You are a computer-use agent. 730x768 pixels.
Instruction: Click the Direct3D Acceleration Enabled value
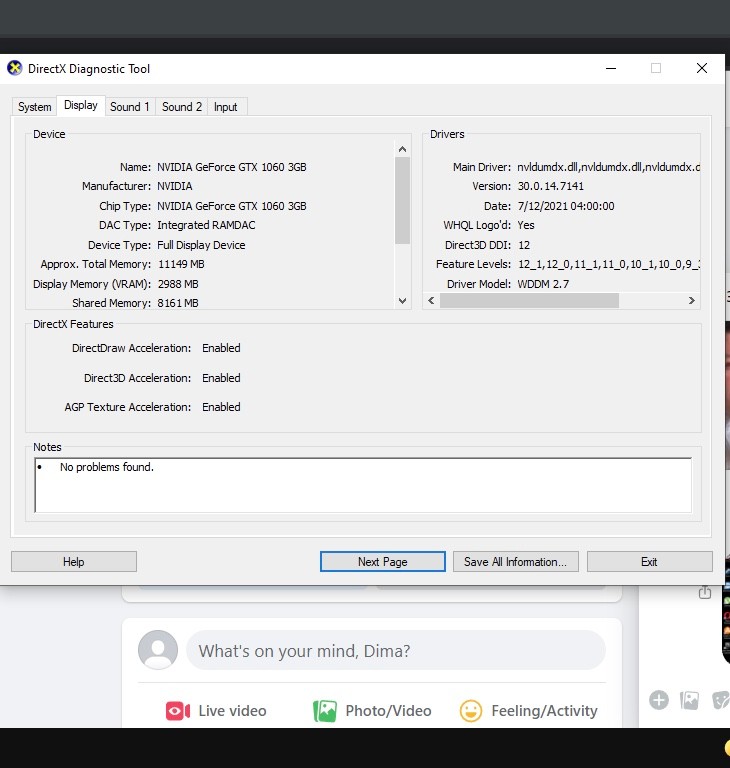(x=221, y=378)
